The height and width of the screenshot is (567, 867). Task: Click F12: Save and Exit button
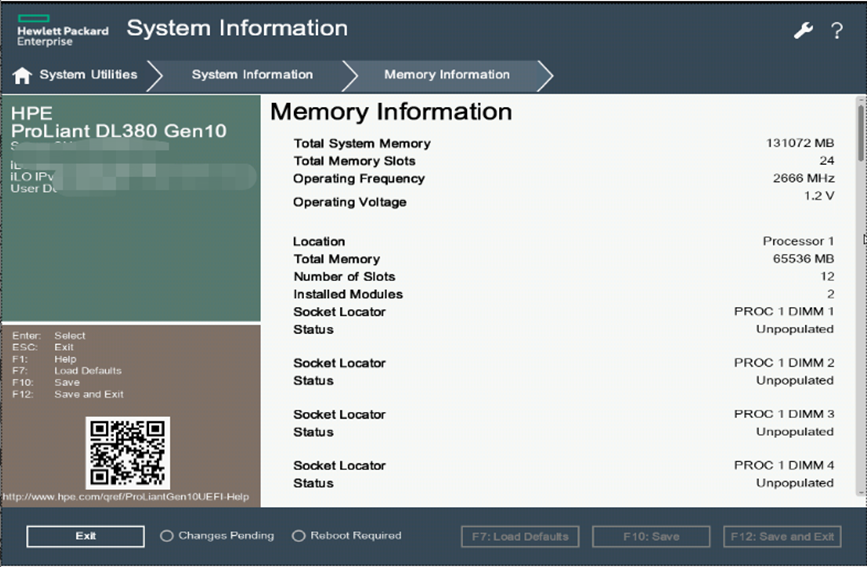tap(782, 536)
